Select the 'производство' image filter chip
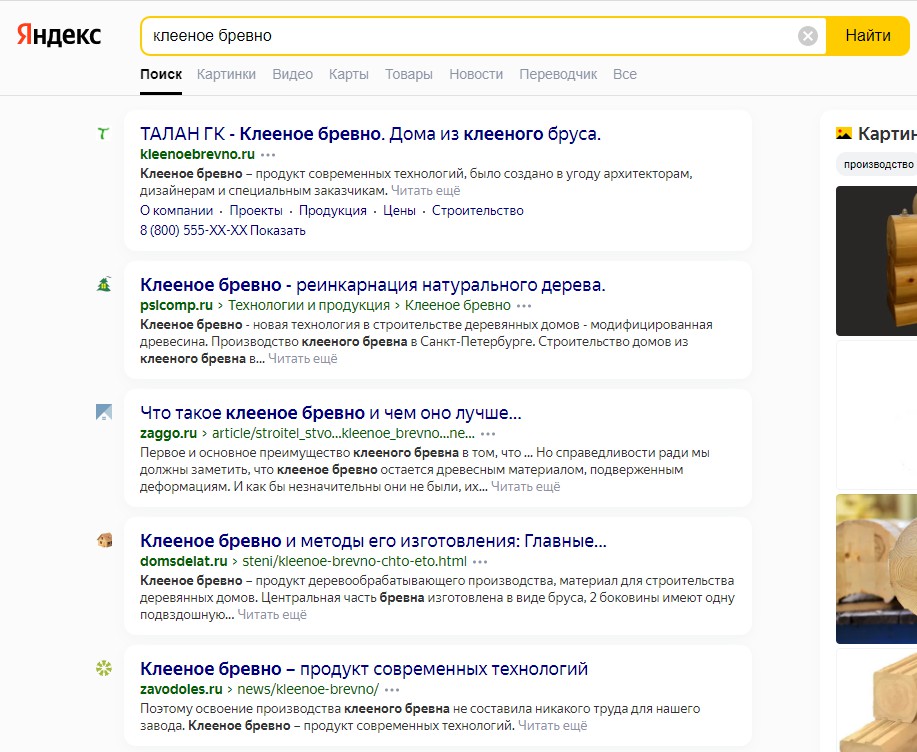 pos(877,164)
